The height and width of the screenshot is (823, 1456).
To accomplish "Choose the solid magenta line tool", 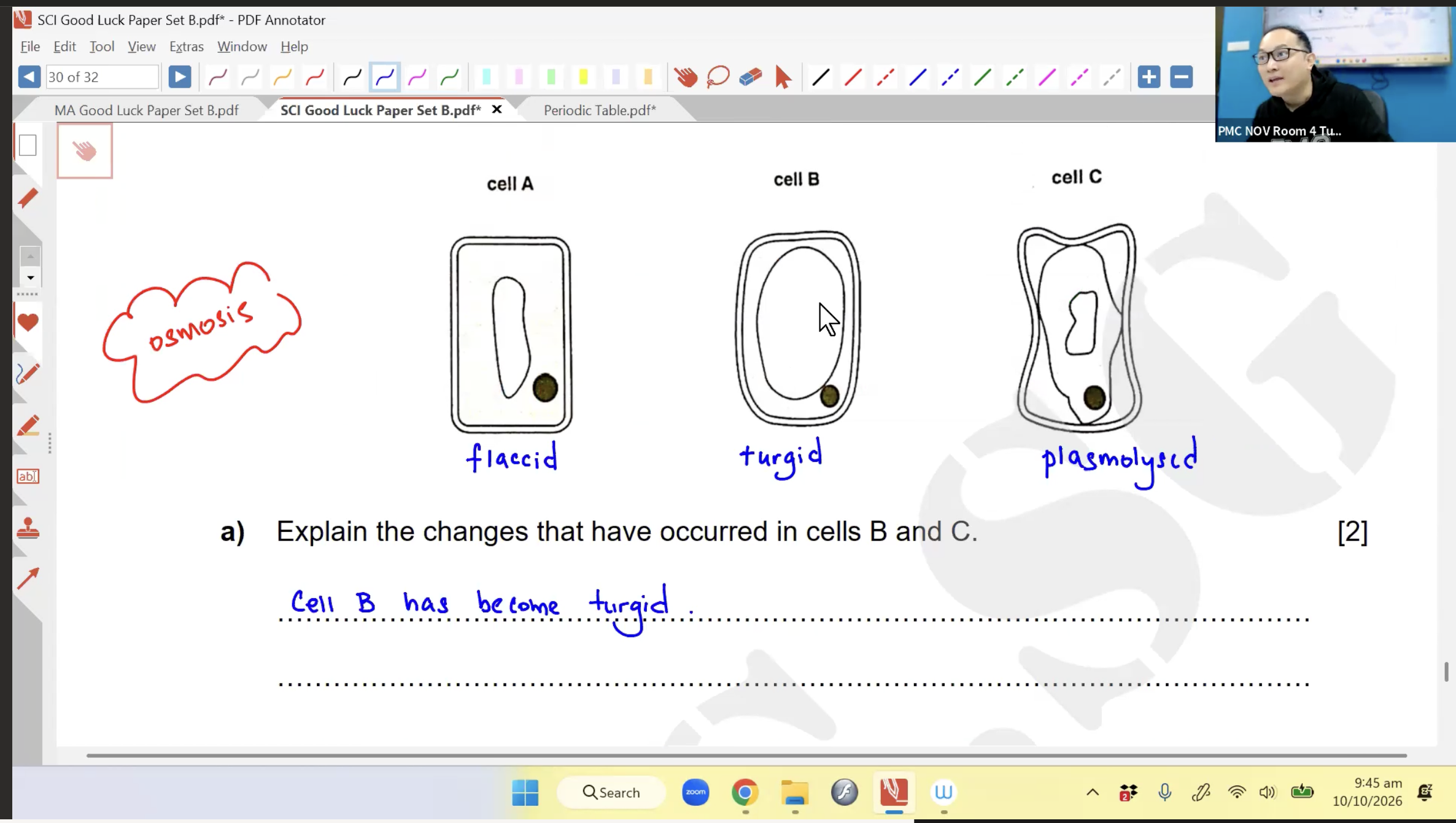I will click(x=1047, y=77).
